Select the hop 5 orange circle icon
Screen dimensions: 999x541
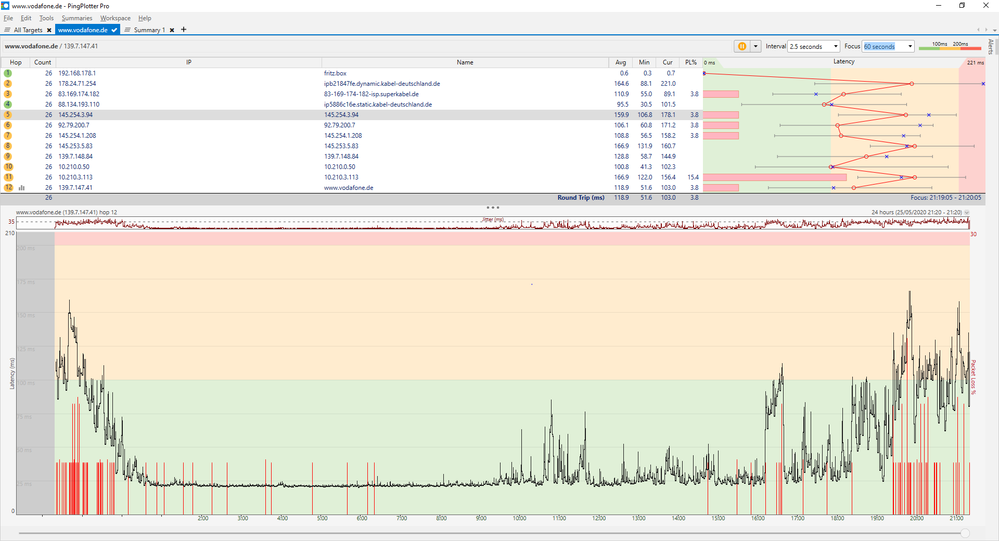(7, 115)
